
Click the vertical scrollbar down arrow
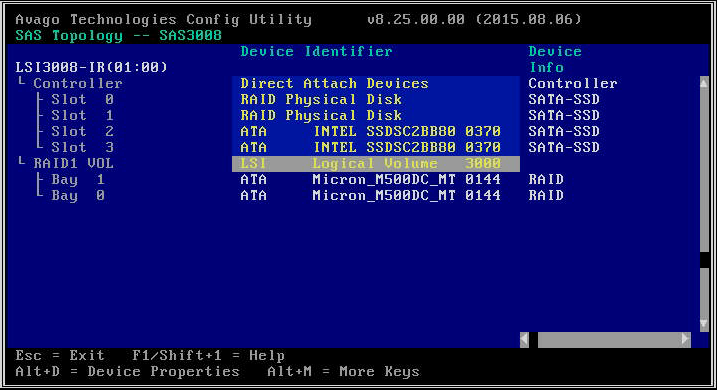[704, 324]
